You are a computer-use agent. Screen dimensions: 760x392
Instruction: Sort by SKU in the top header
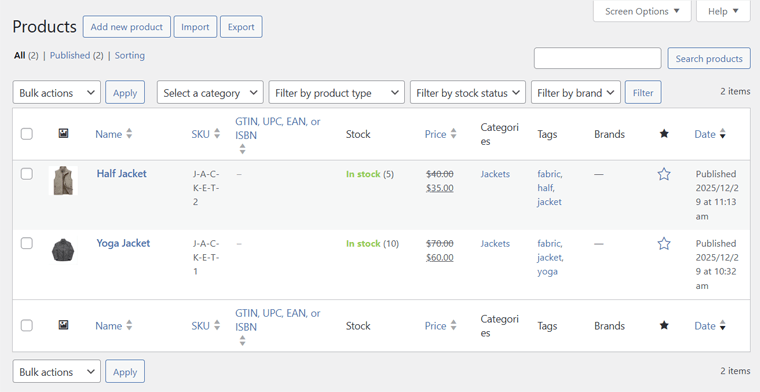click(206, 134)
